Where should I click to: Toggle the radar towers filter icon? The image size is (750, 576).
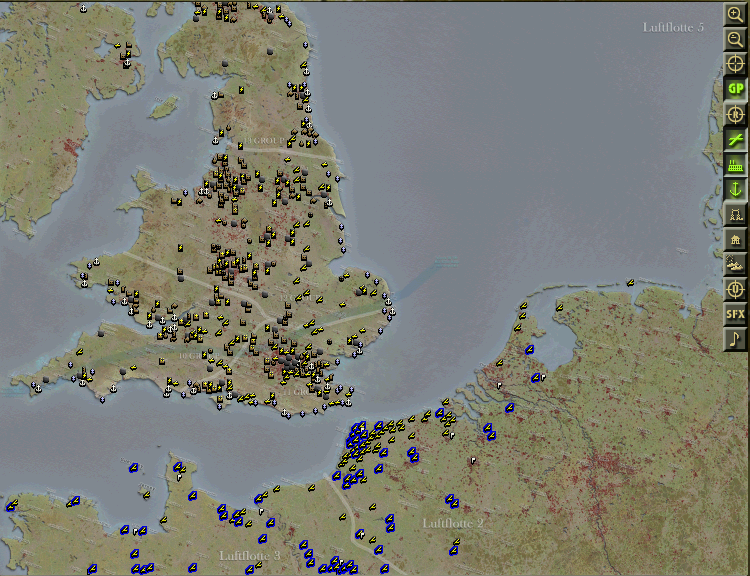735,214
